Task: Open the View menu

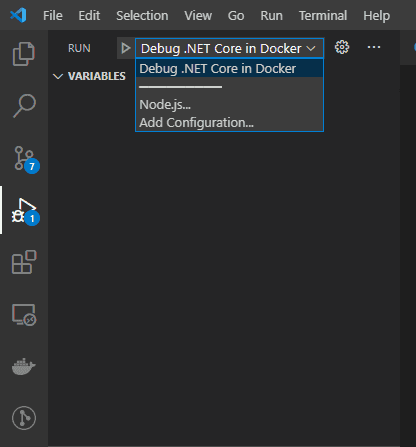Action: (x=198, y=16)
